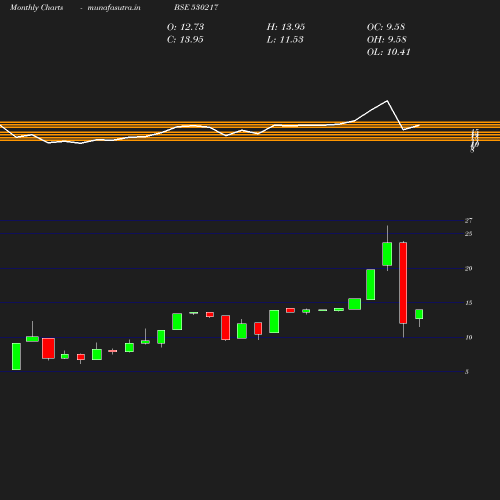Click the open value "O: 12.73"
The height and width of the screenshot is (500, 500).
pos(185,27)
